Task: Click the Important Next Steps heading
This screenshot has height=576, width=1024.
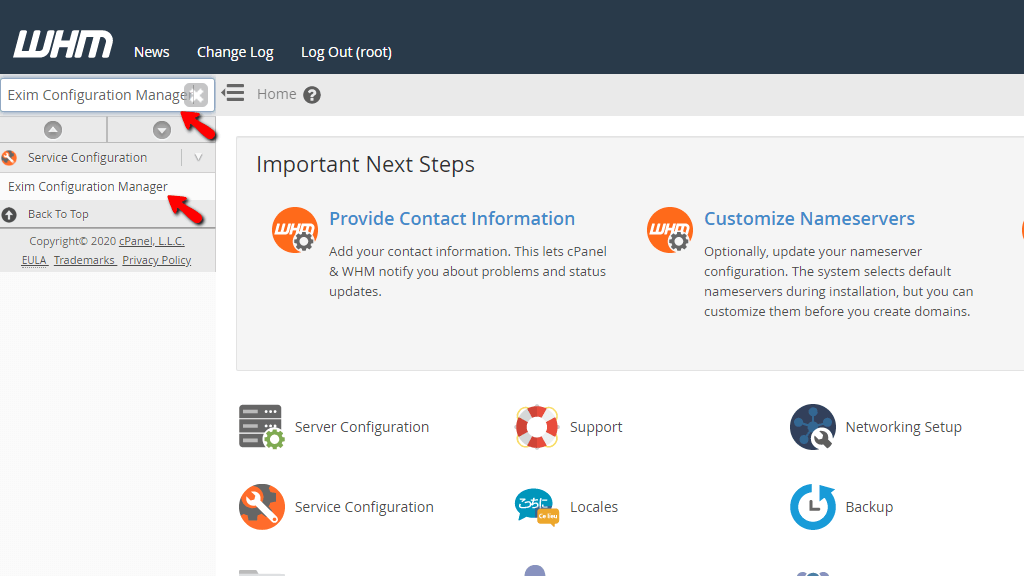Action: [365, 165]
